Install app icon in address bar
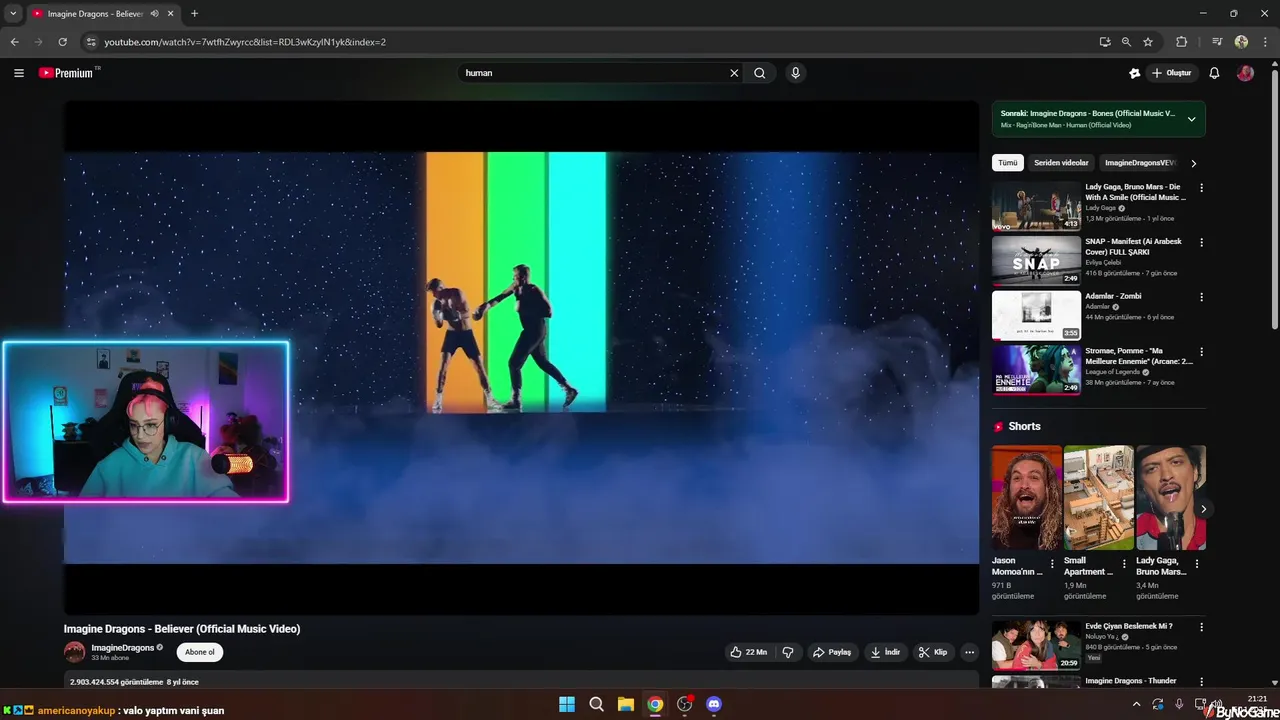This screenshot has height=720, width=1280. coord(1104,42)
